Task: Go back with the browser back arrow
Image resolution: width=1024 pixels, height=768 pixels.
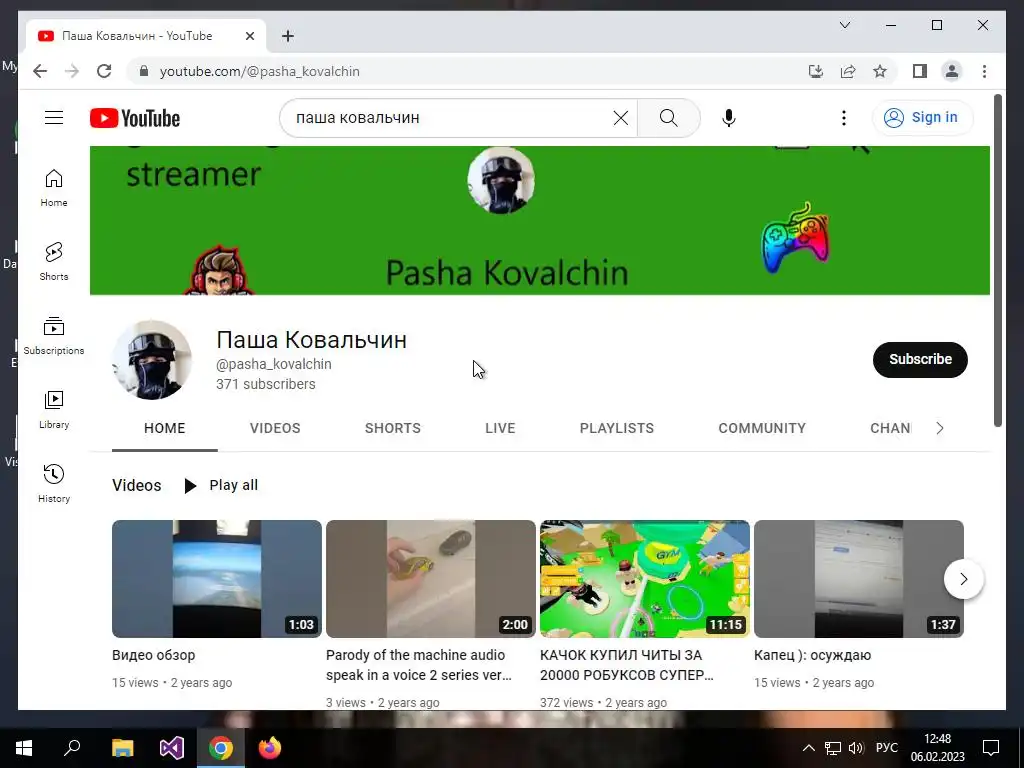Action: [40, 71]
